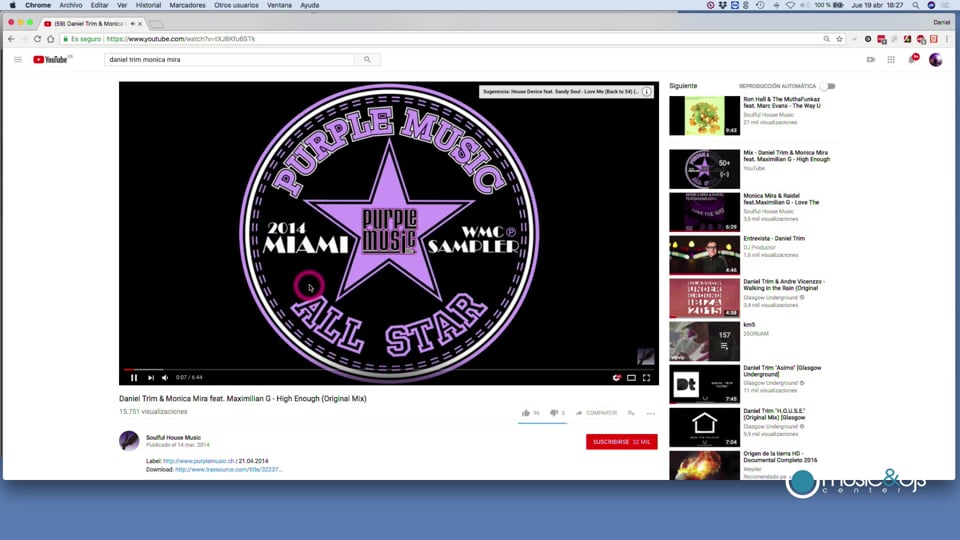Open Ron Hall & The MuthaFunkaz thumbnail
Viewport: 960px width, 540px height.
point(704,116)
